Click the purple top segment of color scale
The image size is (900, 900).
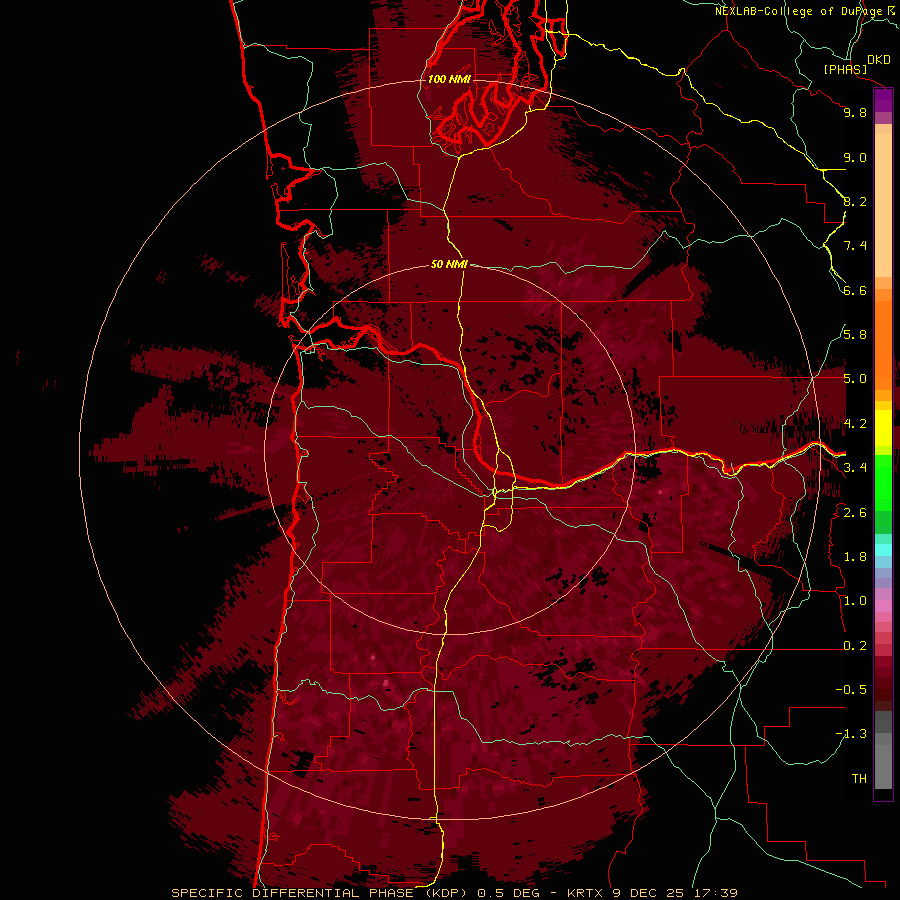coord(883,100)
